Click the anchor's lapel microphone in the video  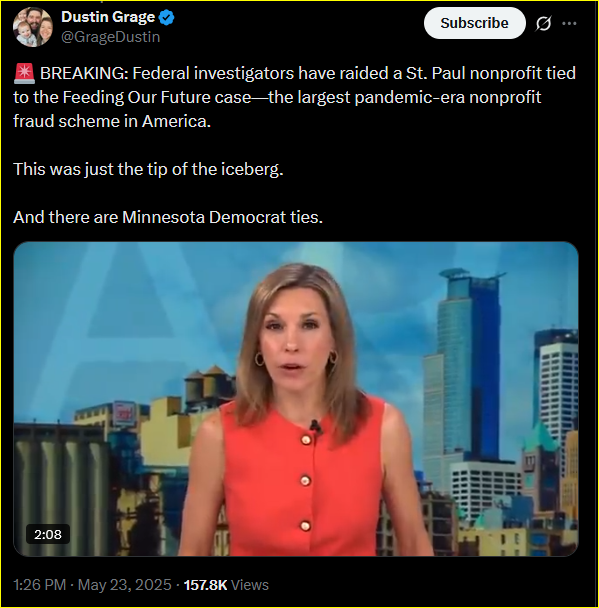point(316,427)
